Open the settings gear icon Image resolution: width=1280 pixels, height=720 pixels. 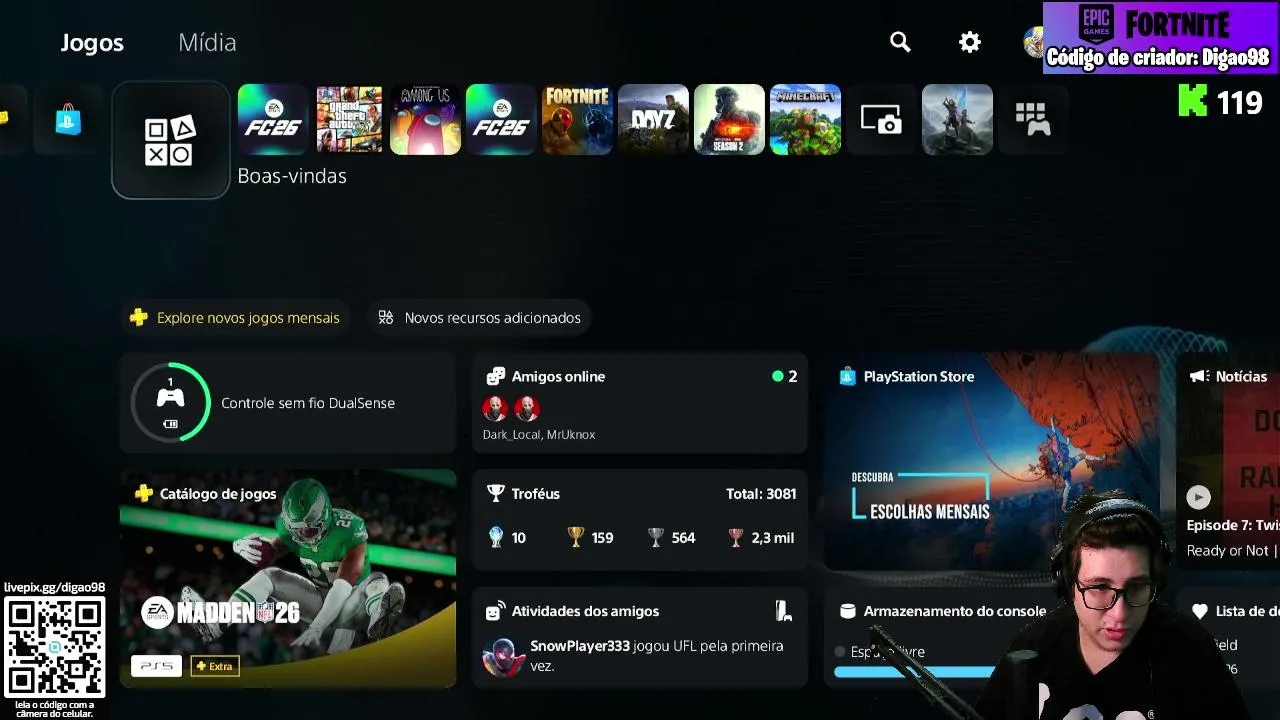[x=970, y=42]
